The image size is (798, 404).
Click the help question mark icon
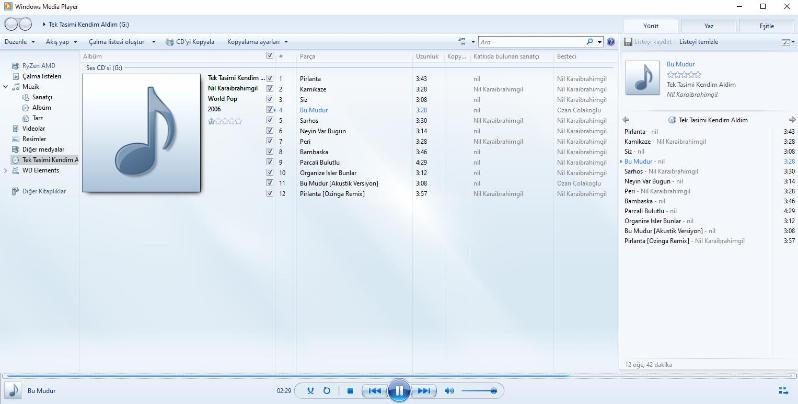(x=611, y=42)
